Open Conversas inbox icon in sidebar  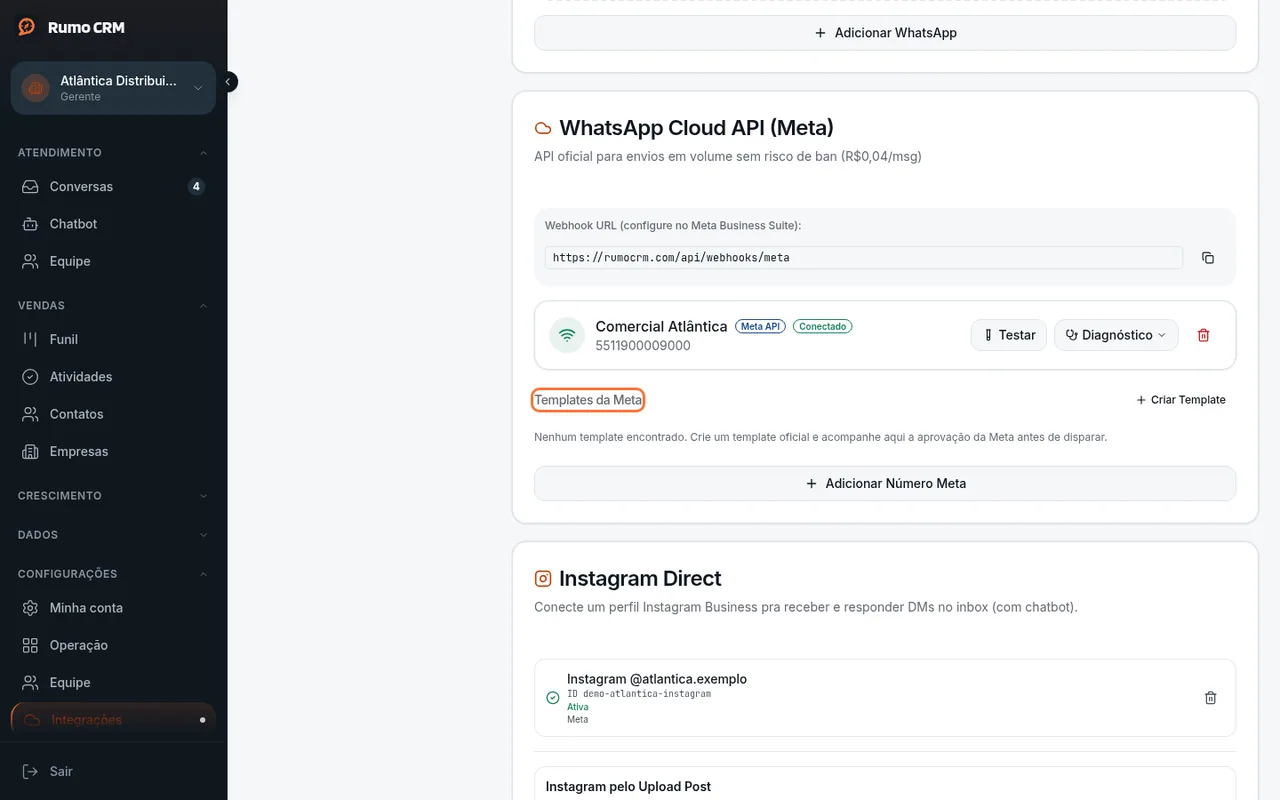pyautogui.click(x=31, y=187)
